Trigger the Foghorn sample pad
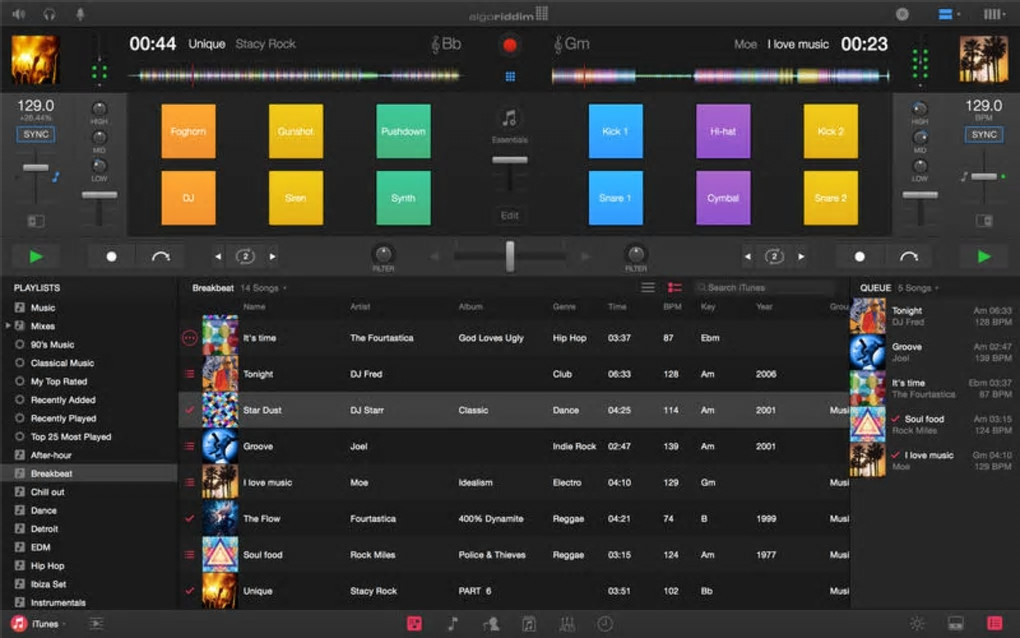The height and width of the screenshot is (638, 1020). click(x=189, y=131)
